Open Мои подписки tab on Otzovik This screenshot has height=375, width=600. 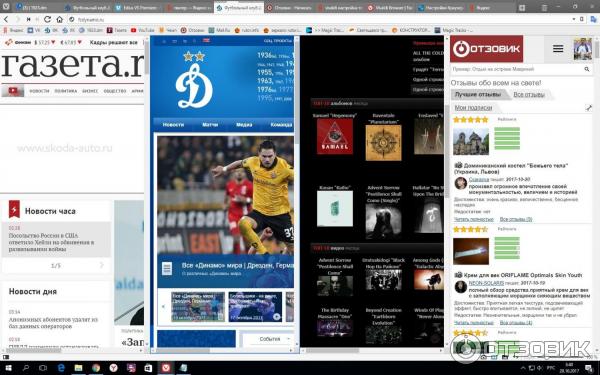pos(473,108)
